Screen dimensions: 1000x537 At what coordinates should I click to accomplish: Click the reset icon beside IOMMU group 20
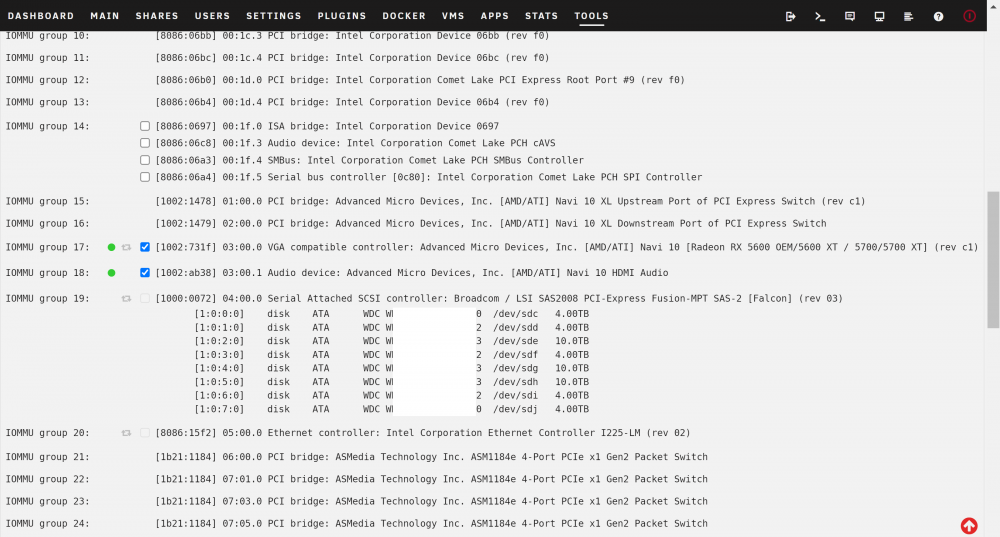(126, 433)
